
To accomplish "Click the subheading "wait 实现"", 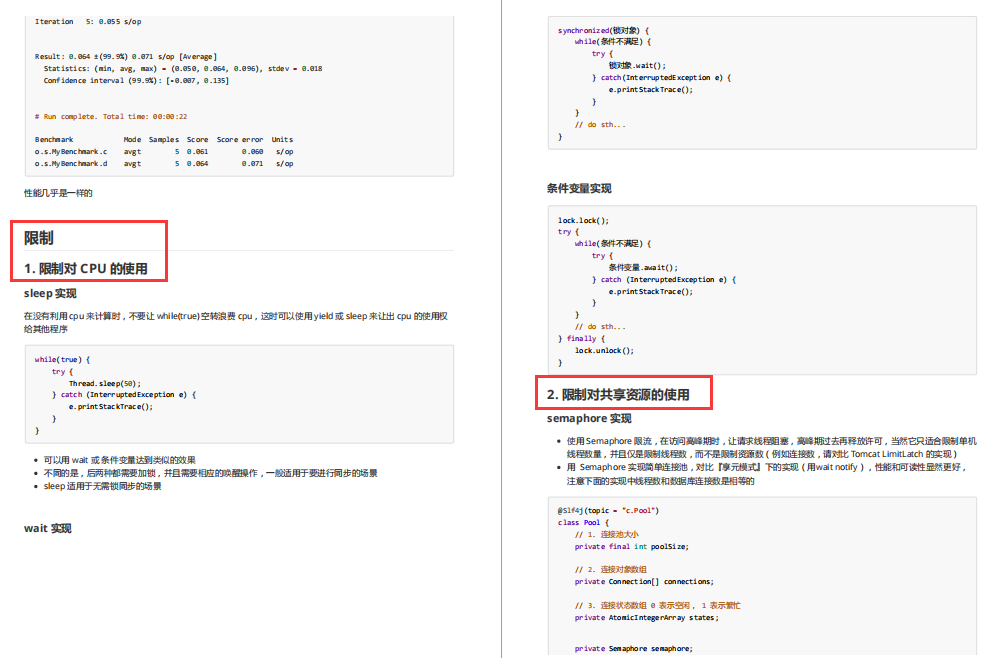I will [48, 528].
